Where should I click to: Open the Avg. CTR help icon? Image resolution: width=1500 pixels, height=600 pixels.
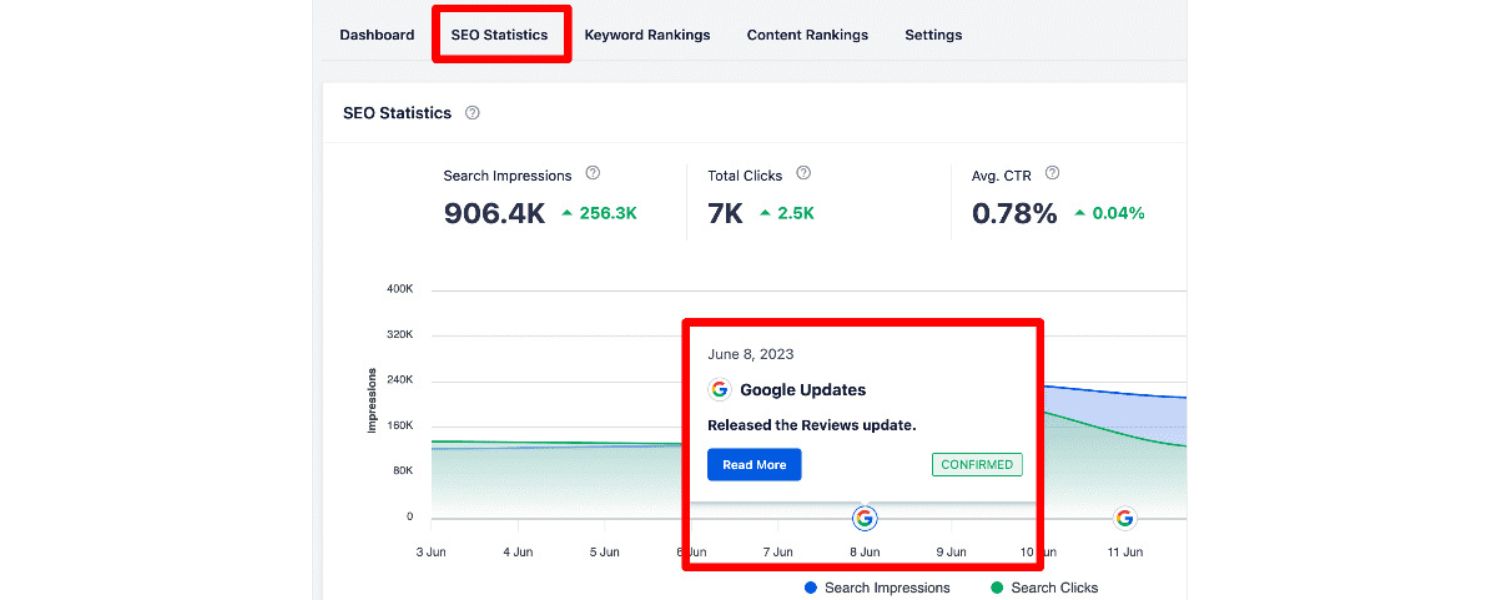pos(1052,172)
